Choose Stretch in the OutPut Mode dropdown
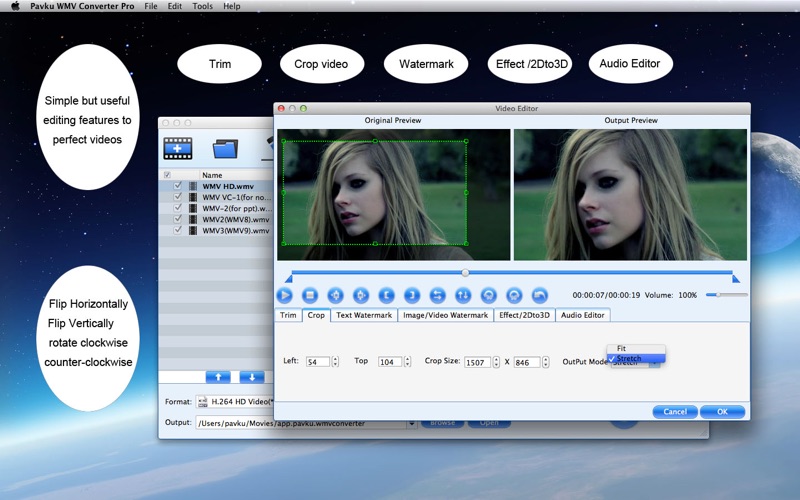The width and height of the screenshot is (800, 500). [636, 358]
